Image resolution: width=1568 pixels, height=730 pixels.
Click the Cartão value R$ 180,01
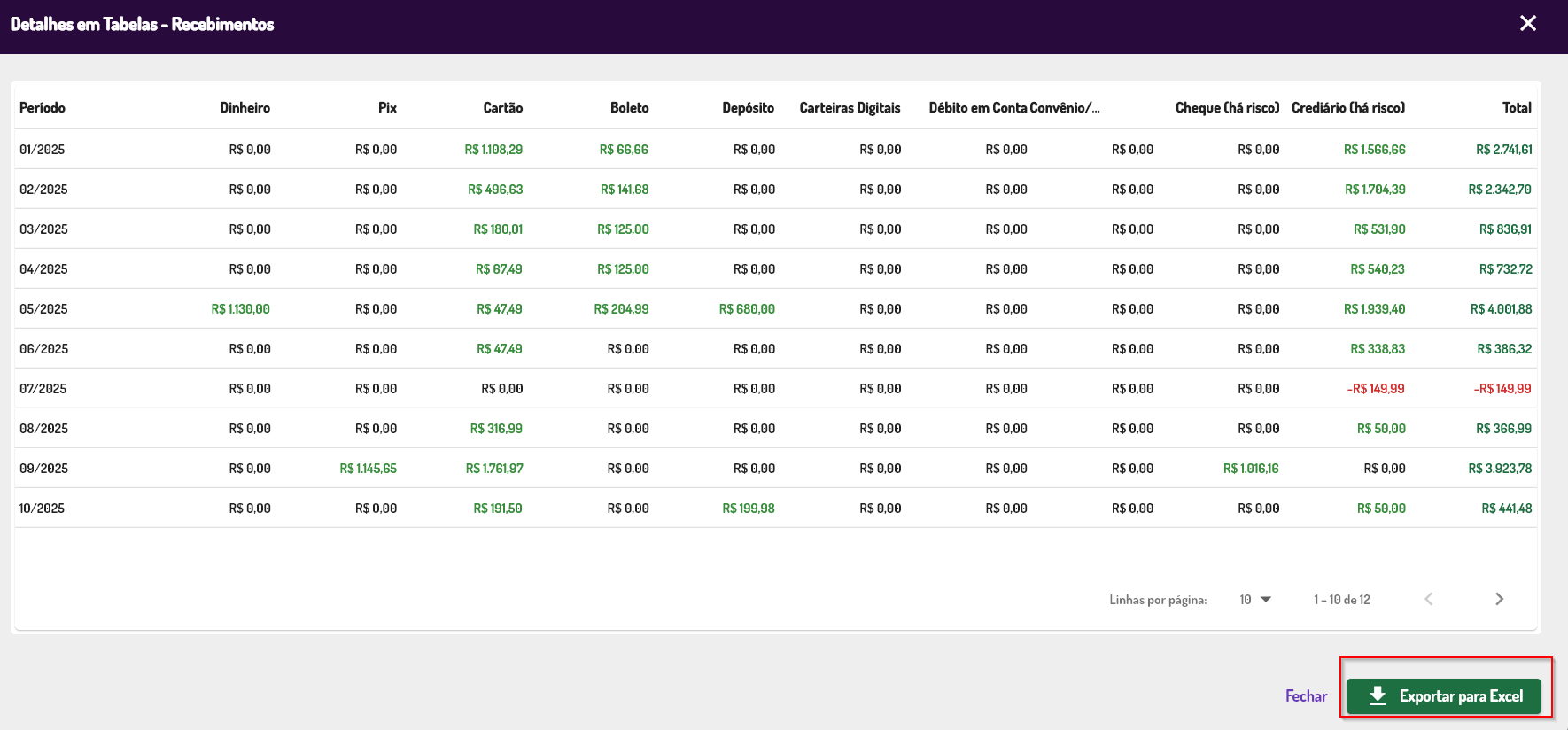pos(498,229)
